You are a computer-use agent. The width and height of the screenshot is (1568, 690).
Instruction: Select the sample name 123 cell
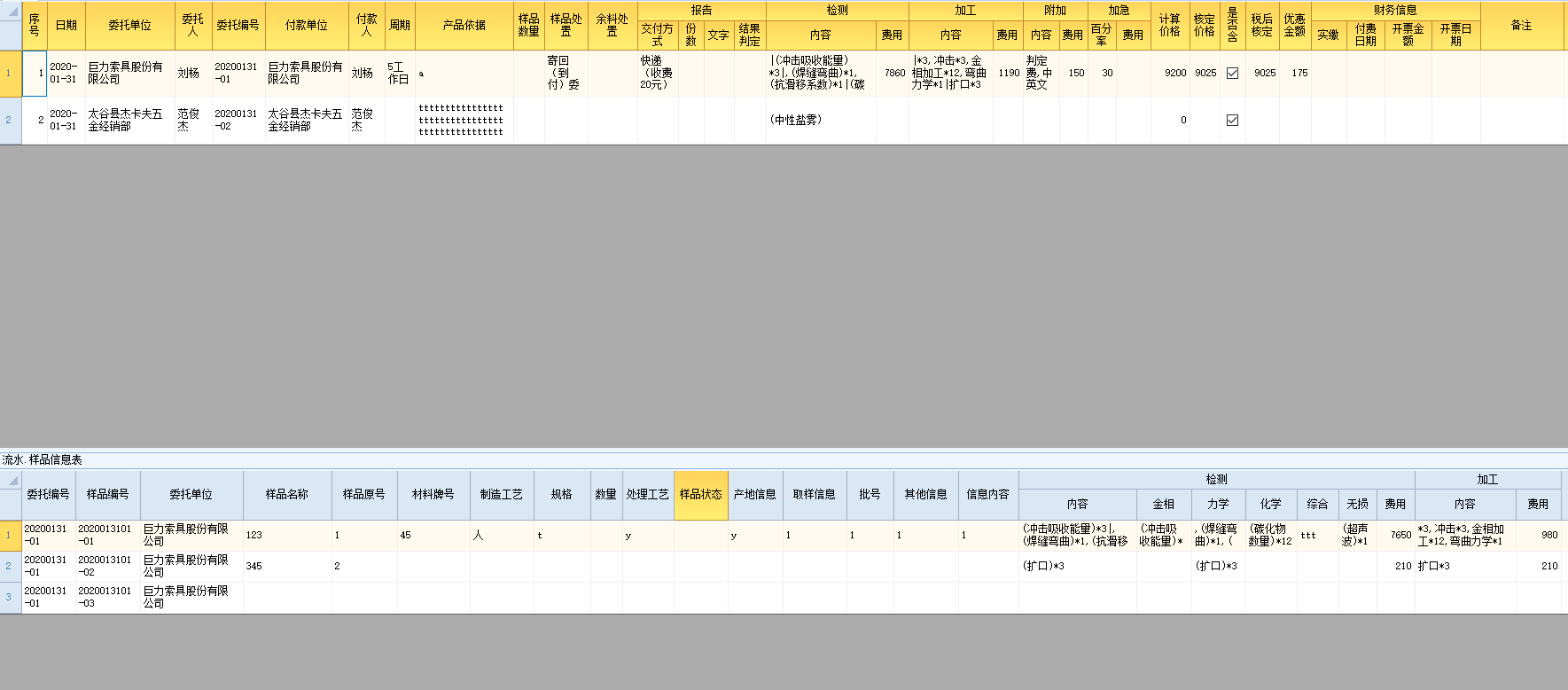(x=287, y=535)
